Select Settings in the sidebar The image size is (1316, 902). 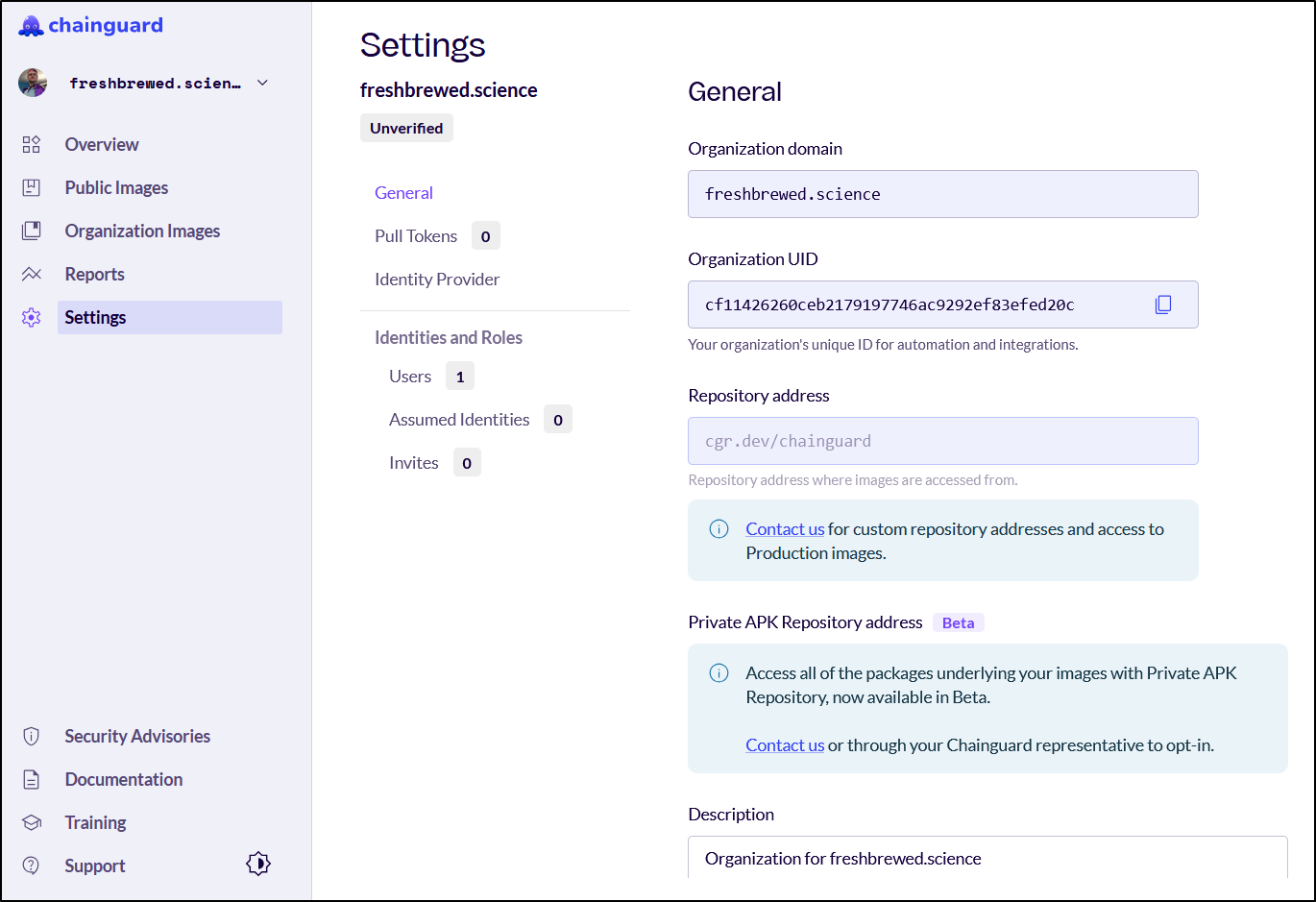point(170,317)
